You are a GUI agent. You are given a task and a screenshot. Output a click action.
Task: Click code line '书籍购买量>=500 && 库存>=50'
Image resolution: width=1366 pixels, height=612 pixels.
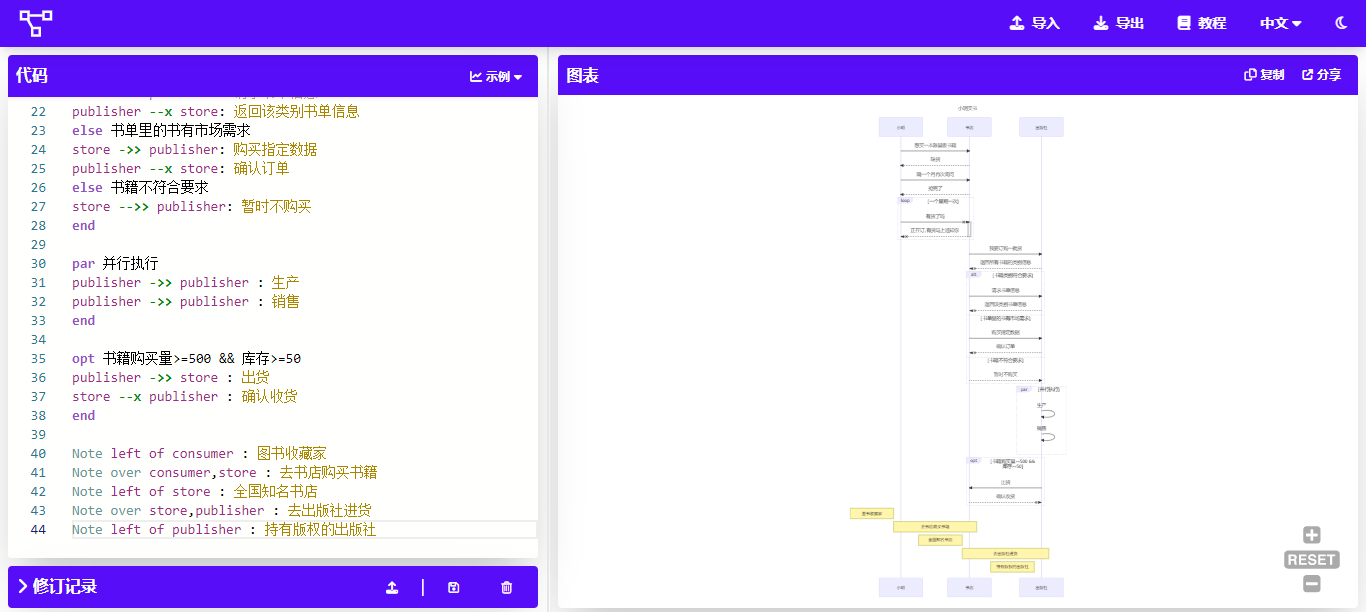coord(201,358)
